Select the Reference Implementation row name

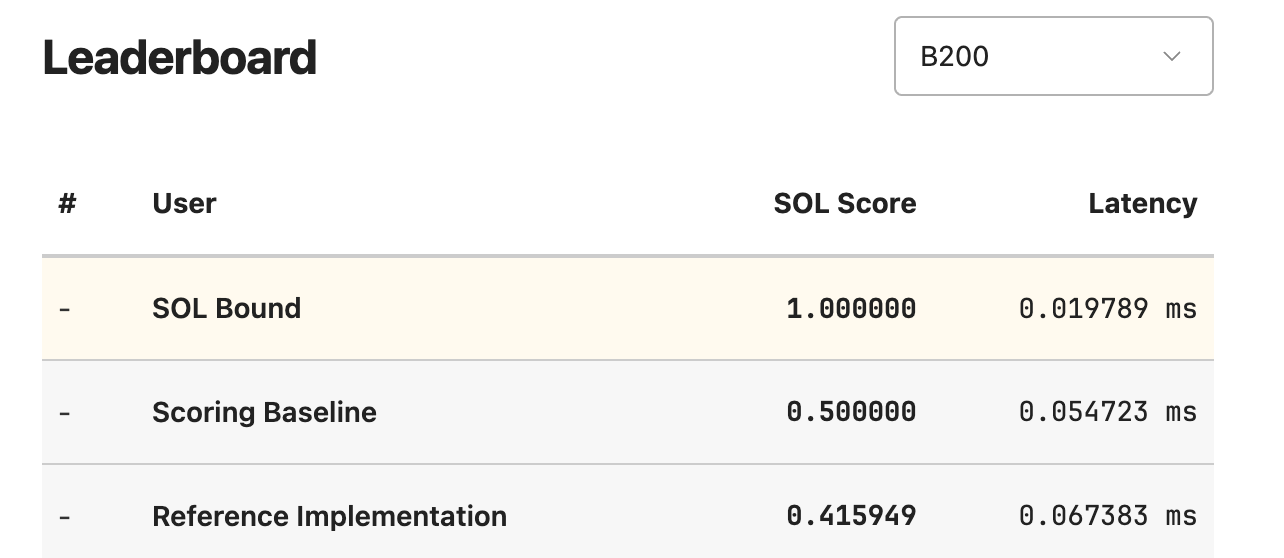329,516
